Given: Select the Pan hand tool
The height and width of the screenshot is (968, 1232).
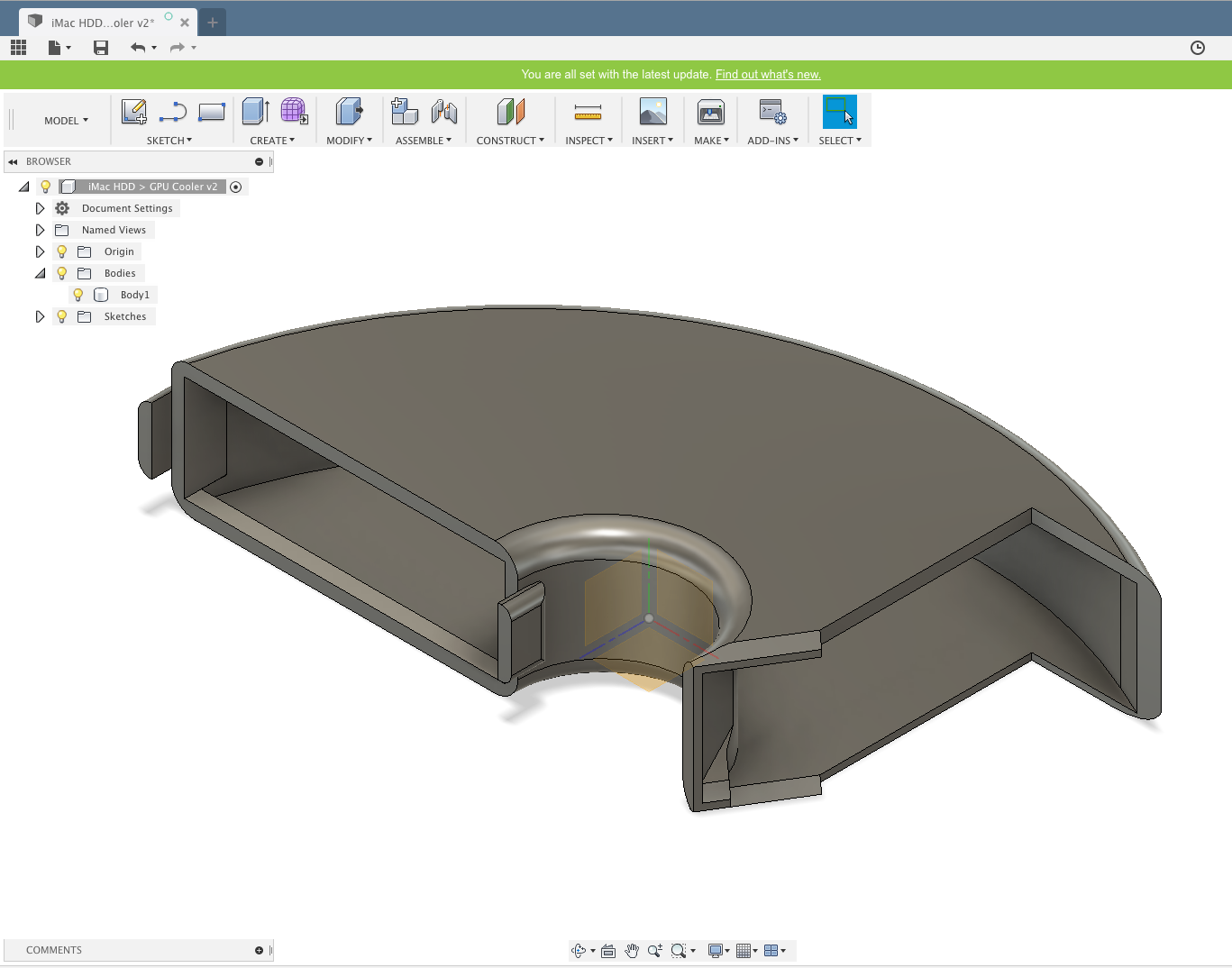Looking at the screenshot, I should (632, 951).
